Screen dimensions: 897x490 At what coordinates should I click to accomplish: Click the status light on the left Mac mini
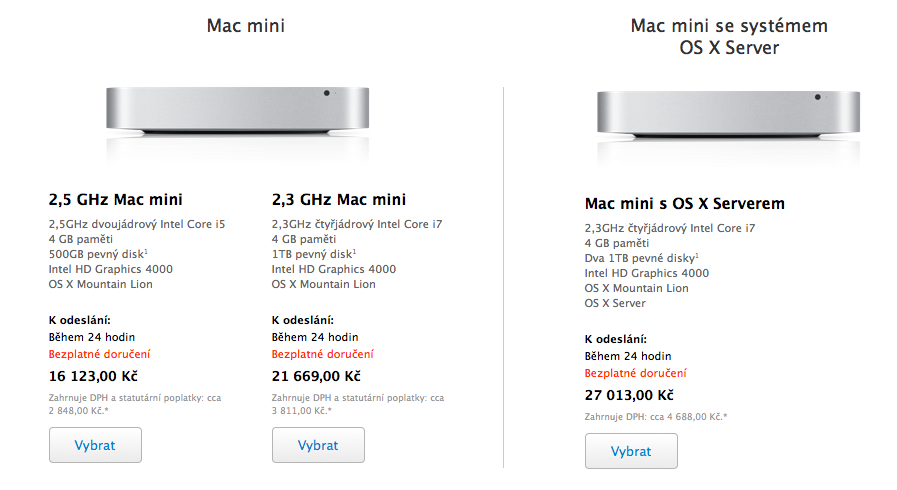pos(326,95)
